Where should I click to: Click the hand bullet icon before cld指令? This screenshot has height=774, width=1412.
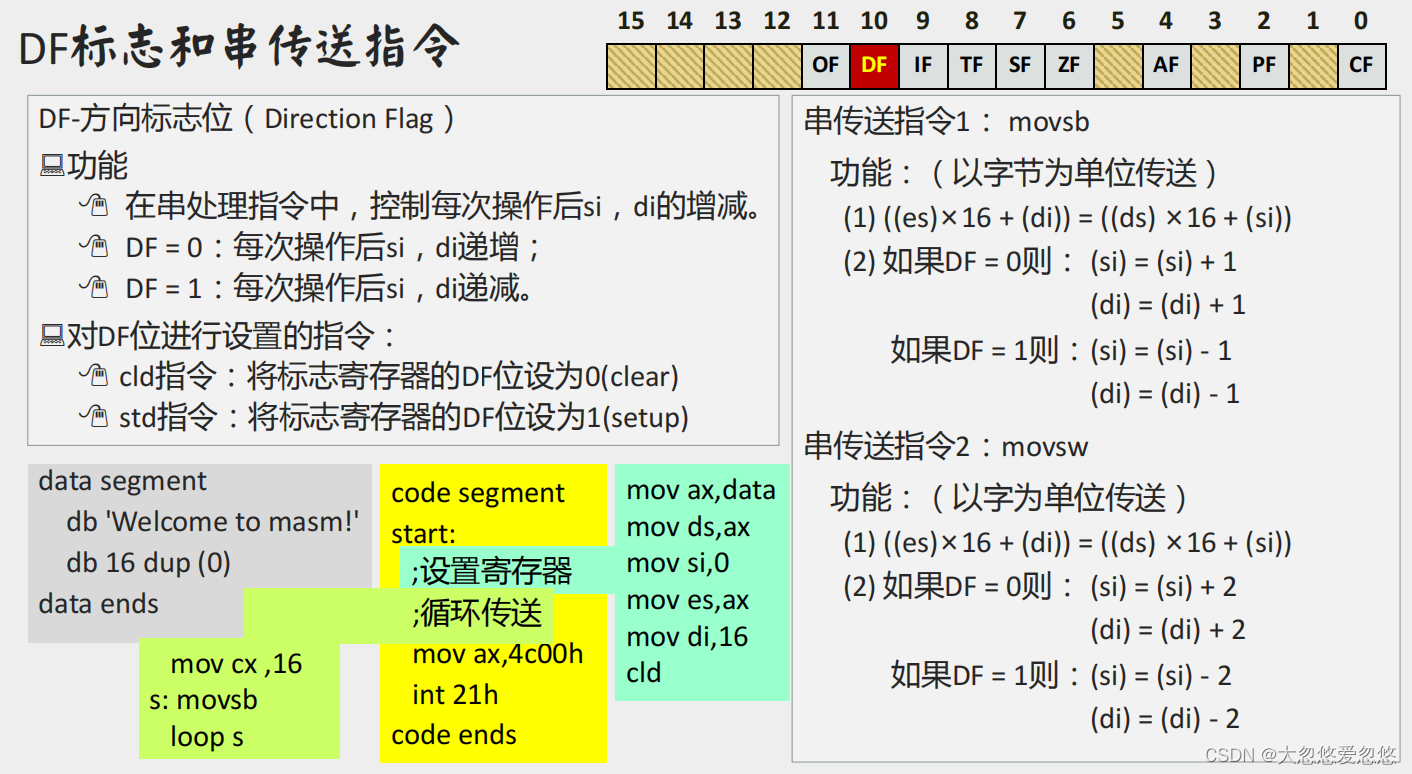[x=93, y=377]
